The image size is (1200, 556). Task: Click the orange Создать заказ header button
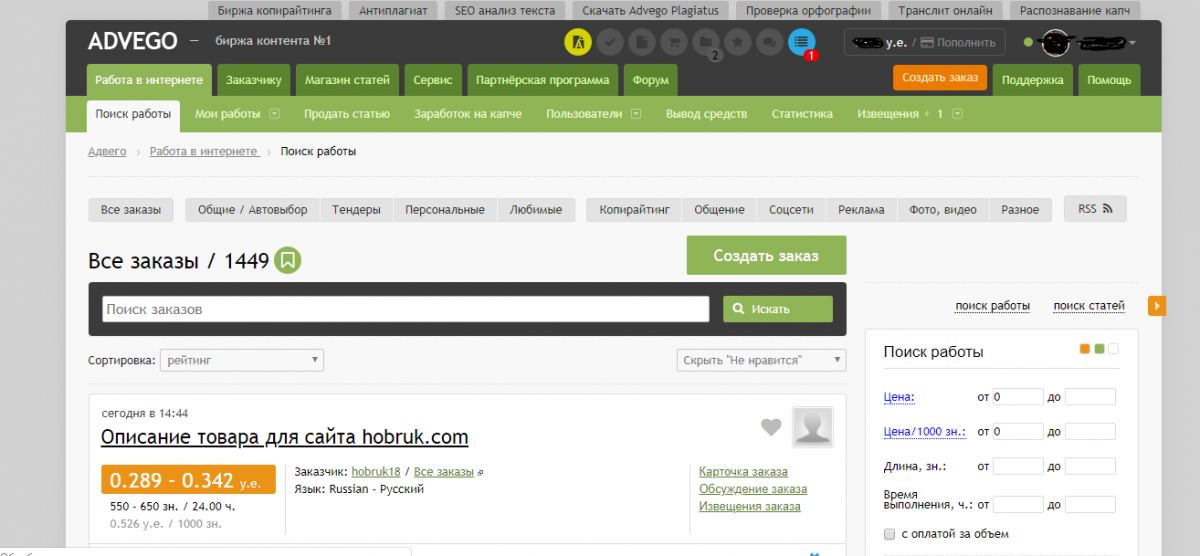[939, 78]
